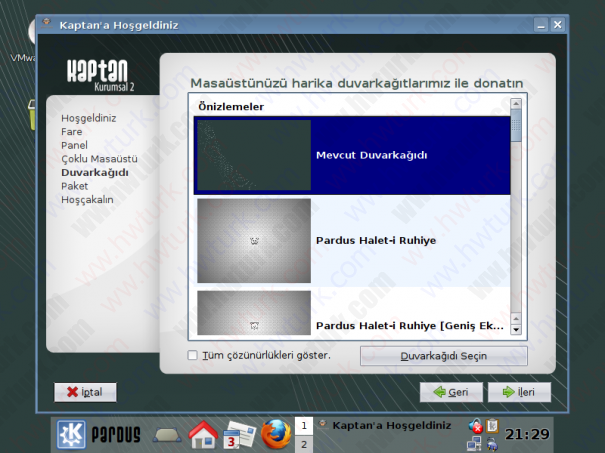
Task: Minimize the Kaptan window
Action: click(x=541, y=25)
